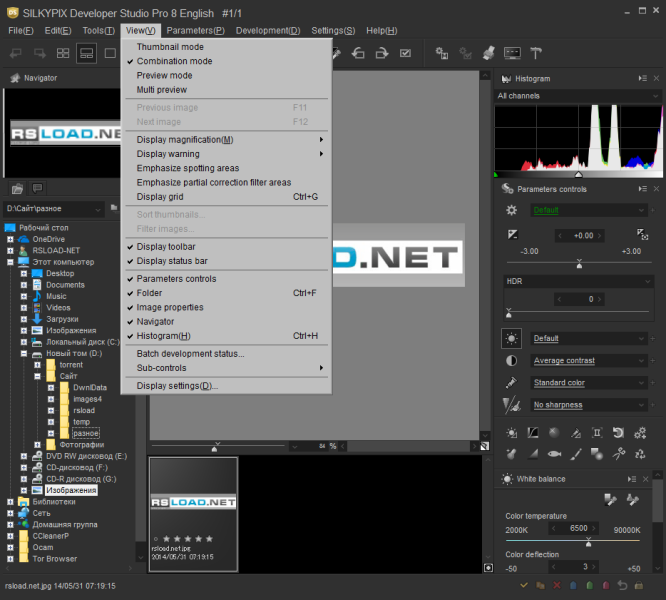Image resolution: width=666 pixels, height=600 pixels.
Task: Toggle Image properties in the View menu
Action: (170, 307)
